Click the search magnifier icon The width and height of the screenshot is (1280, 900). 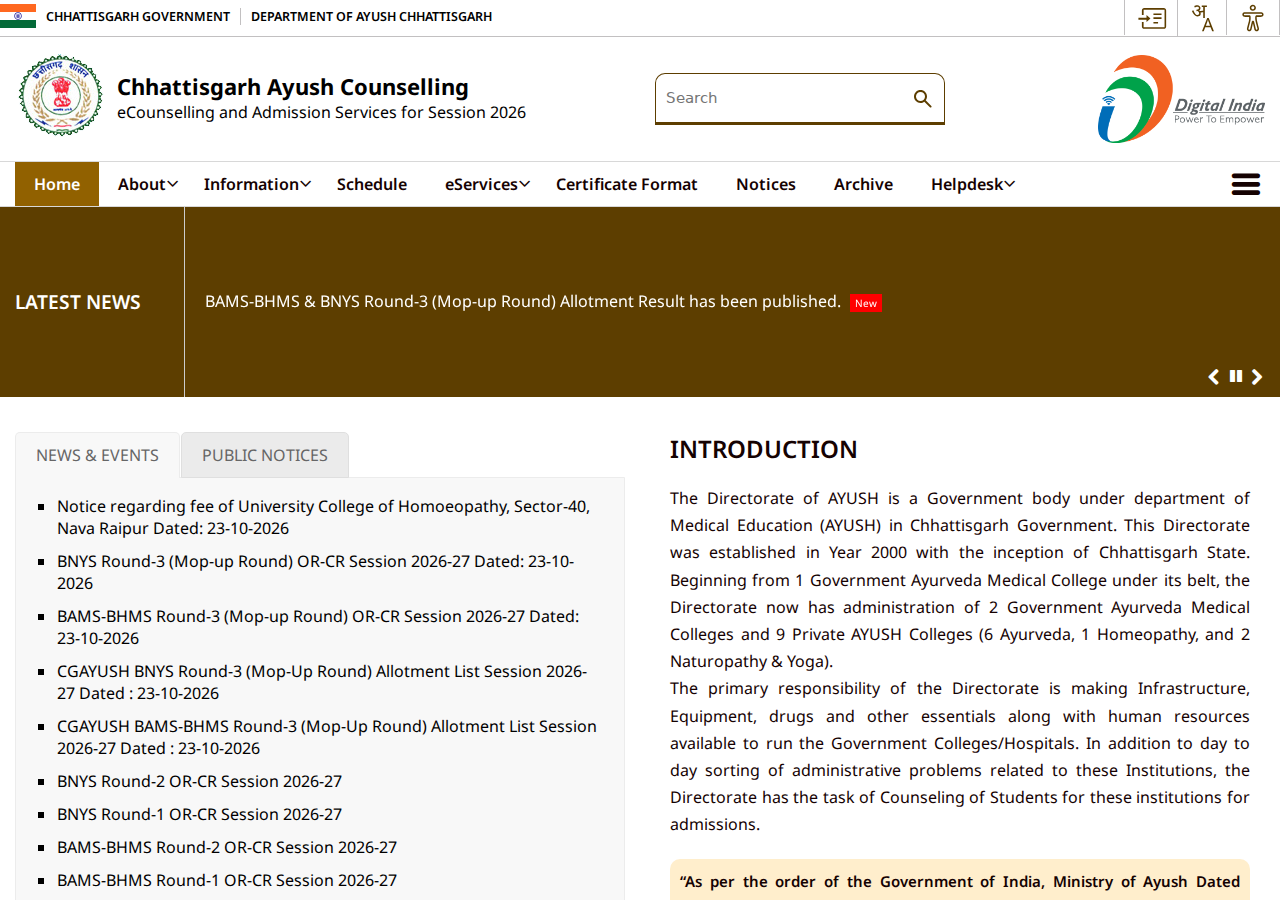point(922,98)
